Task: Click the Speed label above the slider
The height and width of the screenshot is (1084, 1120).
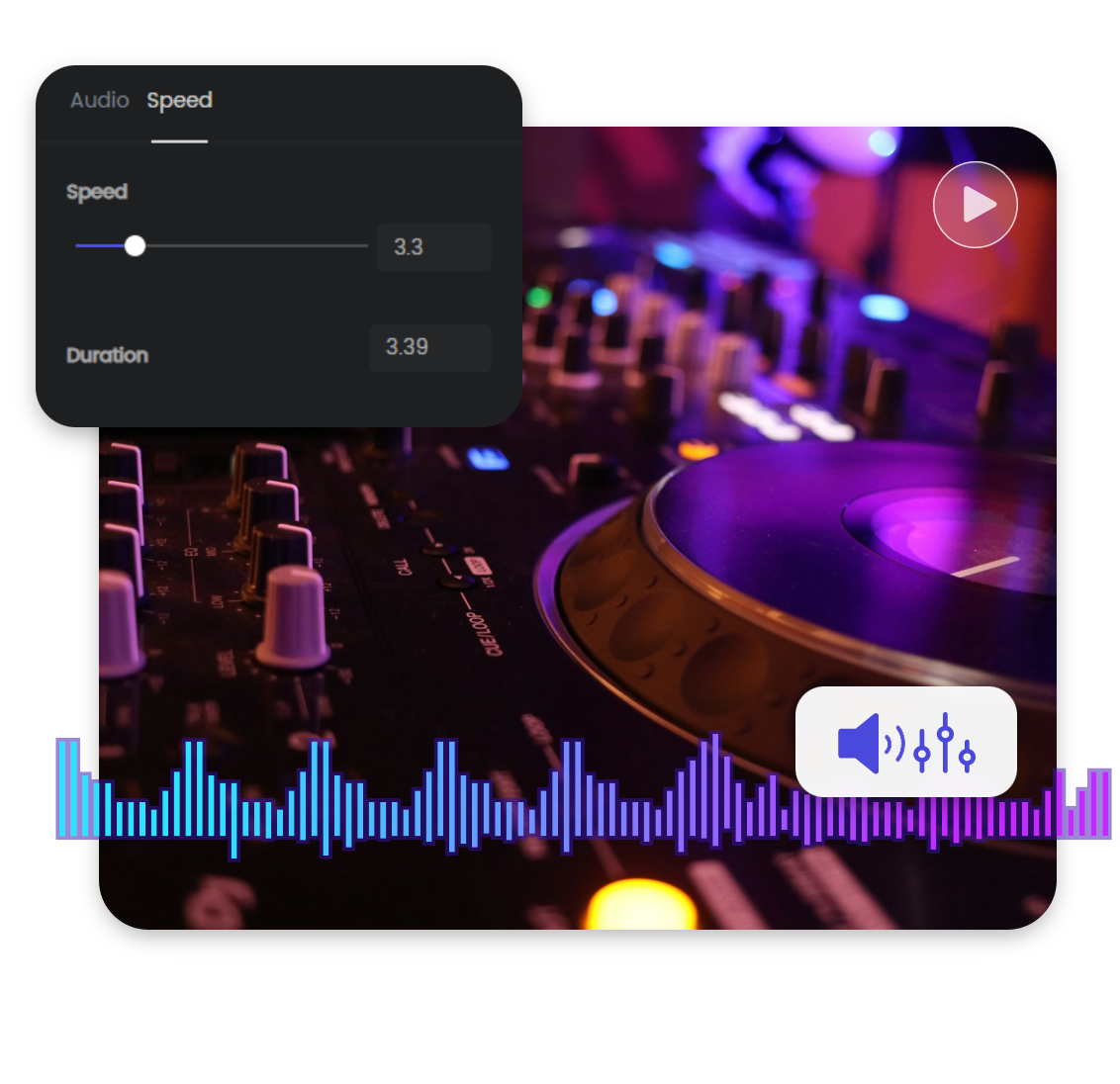Action: click(x=96, y=192)
